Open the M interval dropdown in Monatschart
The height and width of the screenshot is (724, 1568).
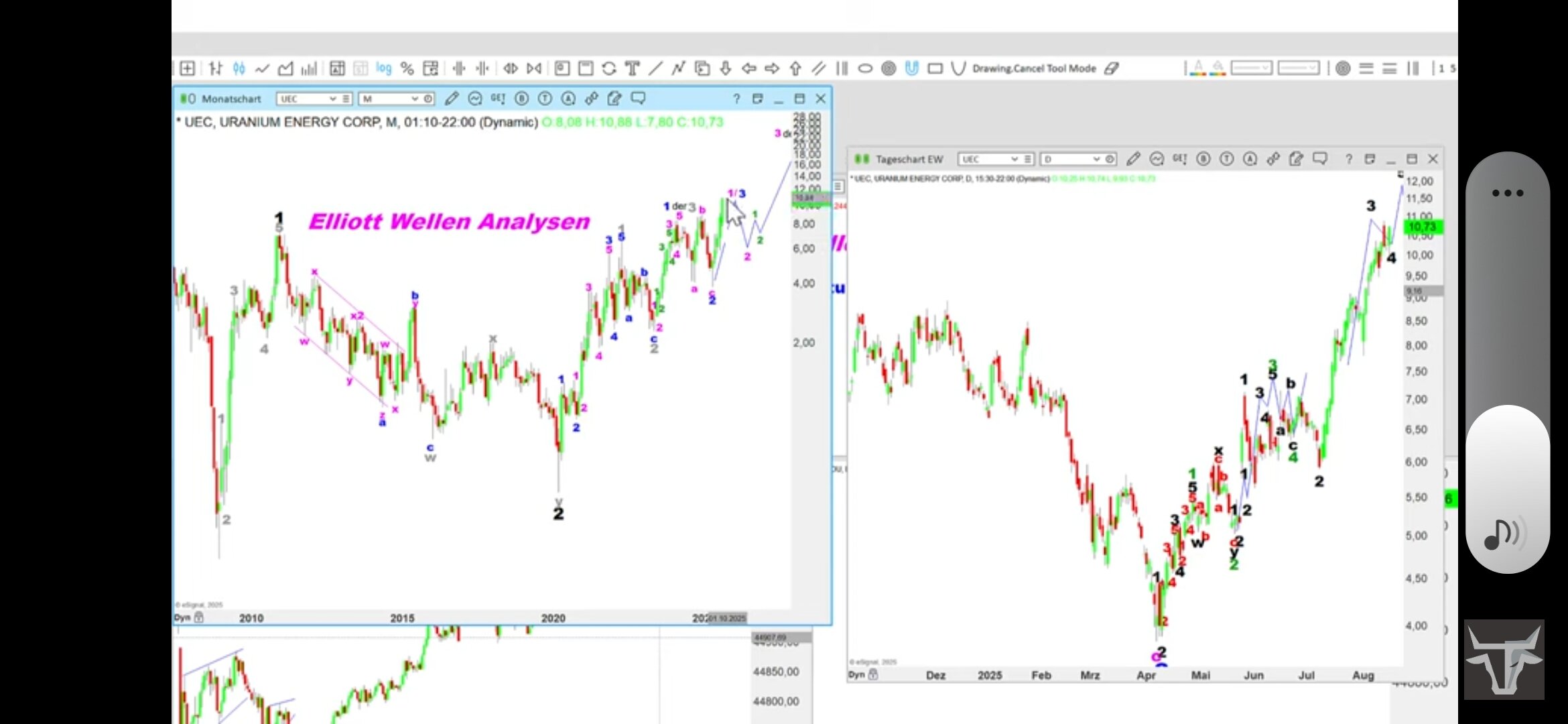[x=415, y=99]
